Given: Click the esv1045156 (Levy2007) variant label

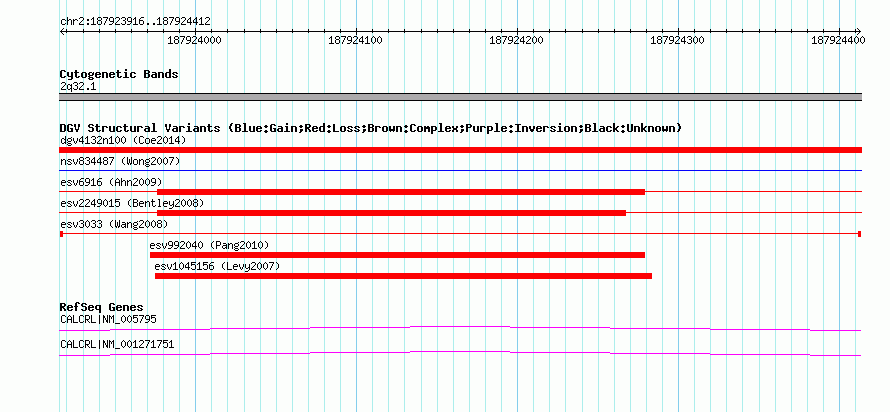Looking at the screenshot, I should (x=217, y=266).
